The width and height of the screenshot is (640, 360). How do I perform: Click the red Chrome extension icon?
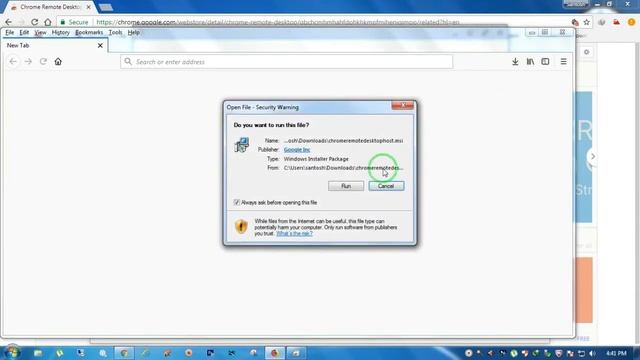[616, 22]
